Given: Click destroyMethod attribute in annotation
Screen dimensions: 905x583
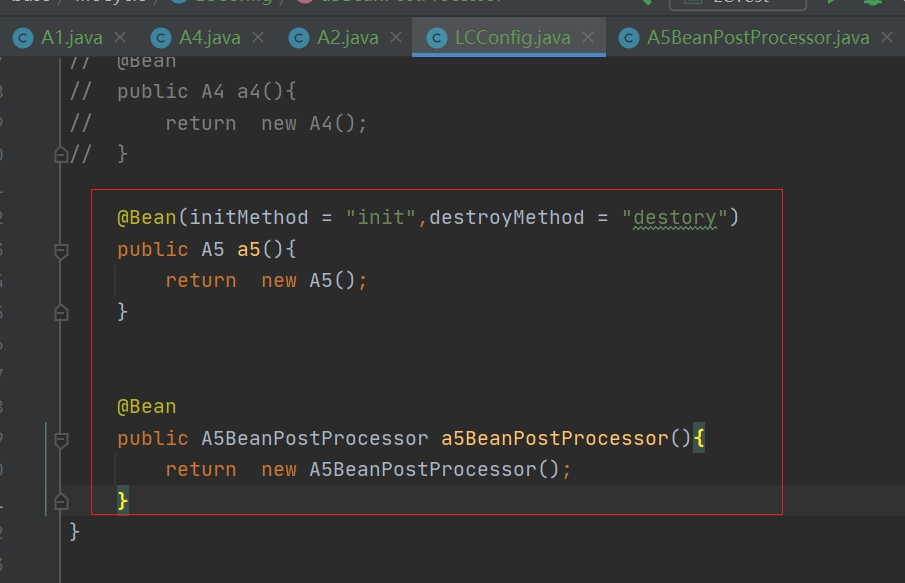Looking at the screenshot, I should point(507,218).
